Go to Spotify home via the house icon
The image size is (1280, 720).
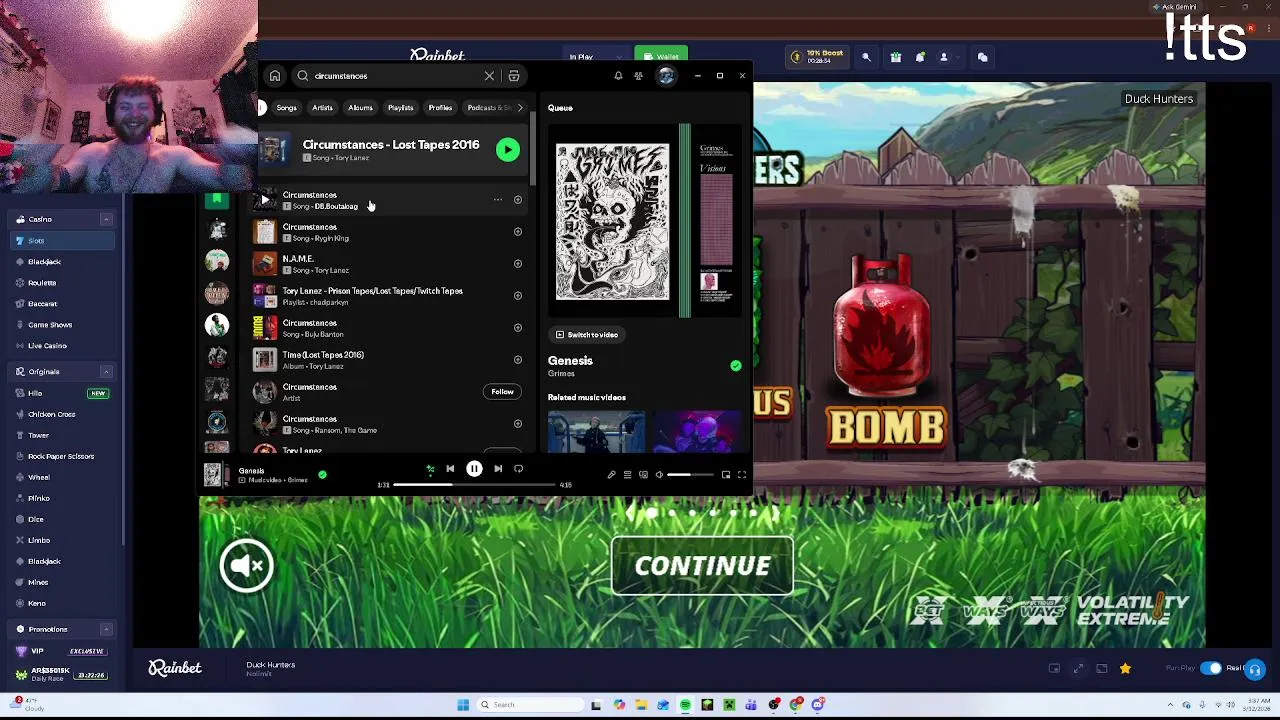[275, 76]
